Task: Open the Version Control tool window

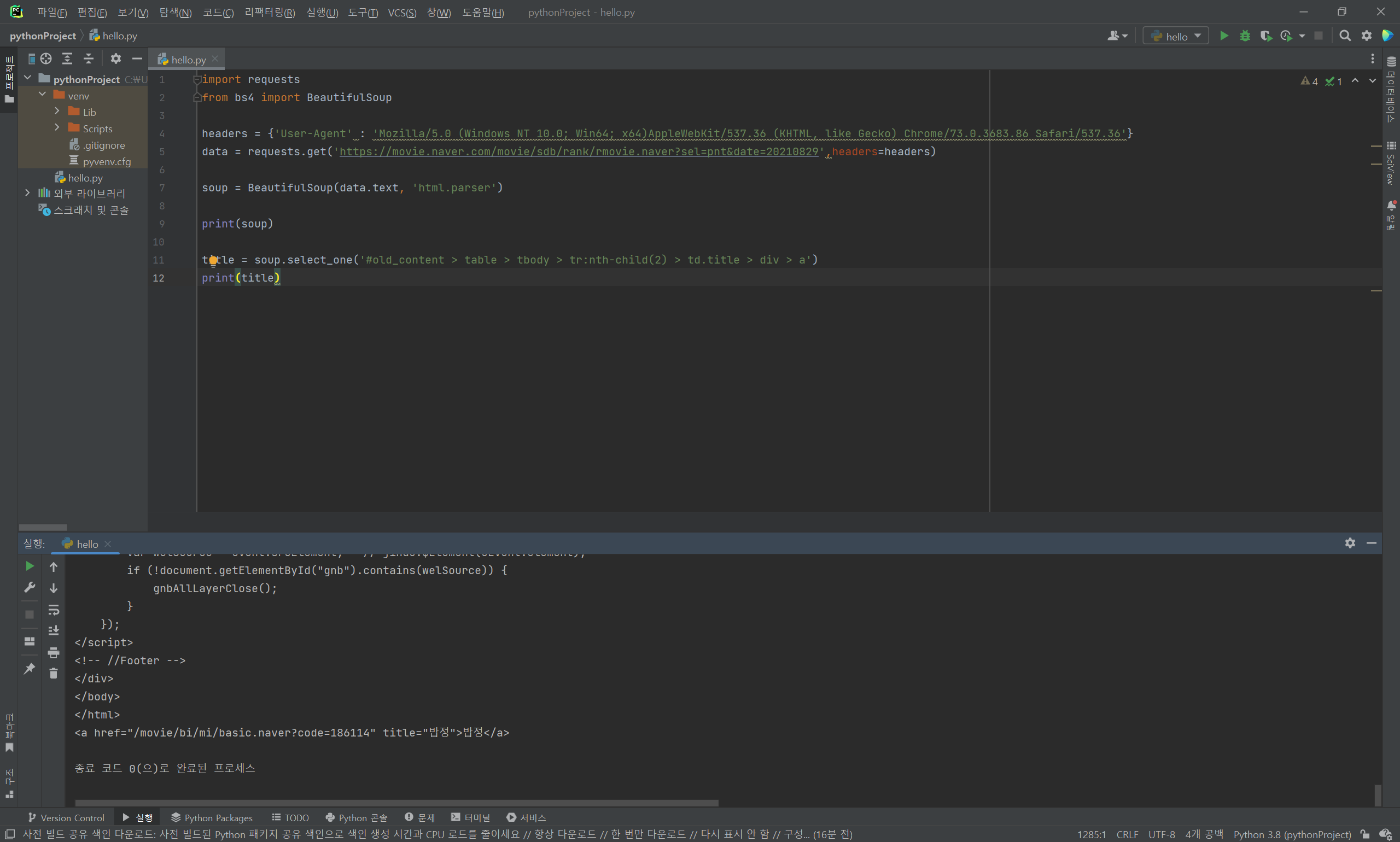Action: 66,817
